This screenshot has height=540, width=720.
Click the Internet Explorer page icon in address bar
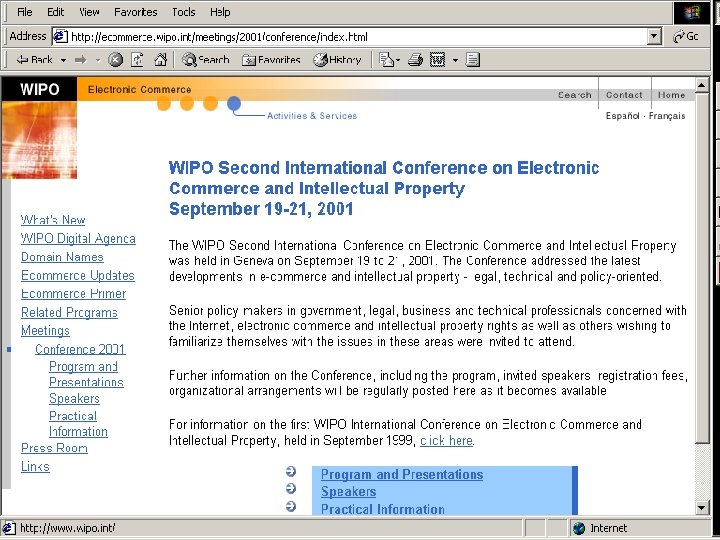coord(60,37)
